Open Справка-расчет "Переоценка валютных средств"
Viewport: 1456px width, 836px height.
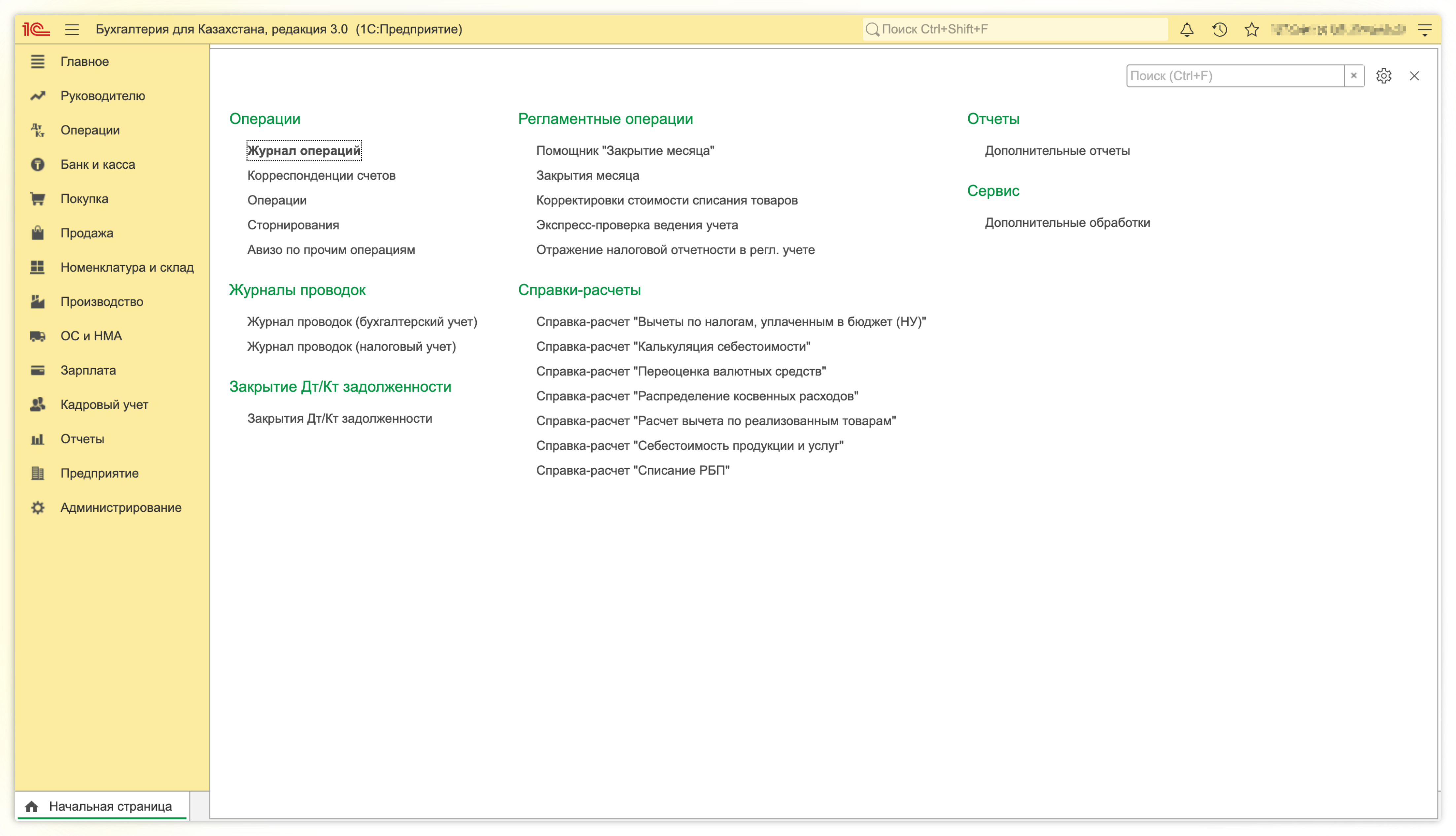tap(681, 371)
